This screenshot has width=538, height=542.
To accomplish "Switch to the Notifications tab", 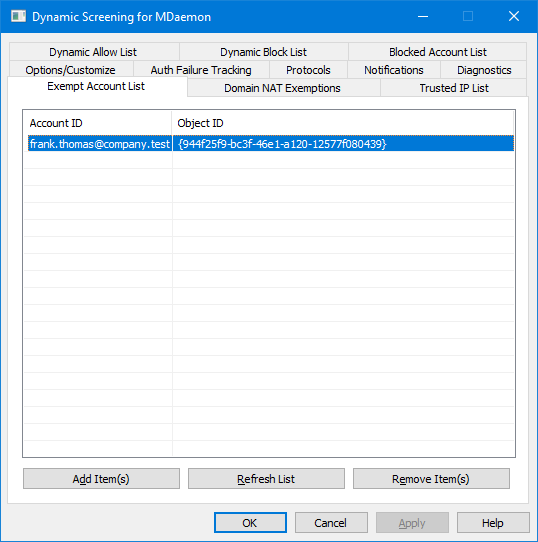I will pyautogui.click(x=393, y=70).
